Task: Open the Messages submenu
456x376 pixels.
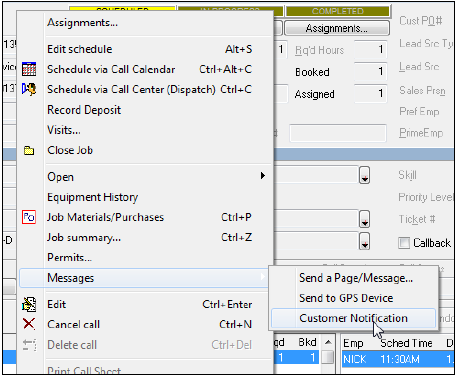Action: click(x=144, y=278)
